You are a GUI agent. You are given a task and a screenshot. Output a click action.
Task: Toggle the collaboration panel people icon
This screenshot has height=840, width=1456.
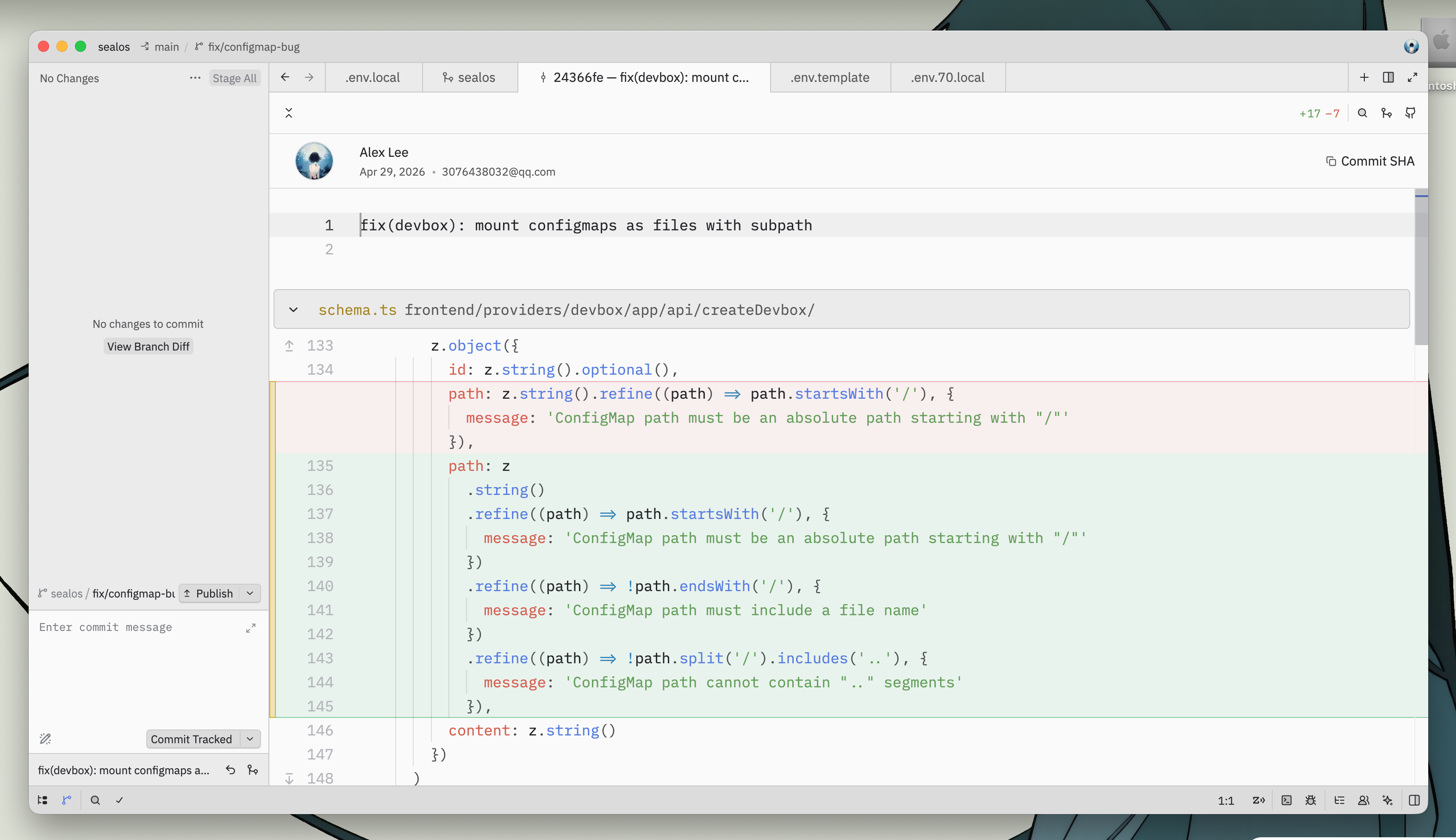(x=1363, y=800)
